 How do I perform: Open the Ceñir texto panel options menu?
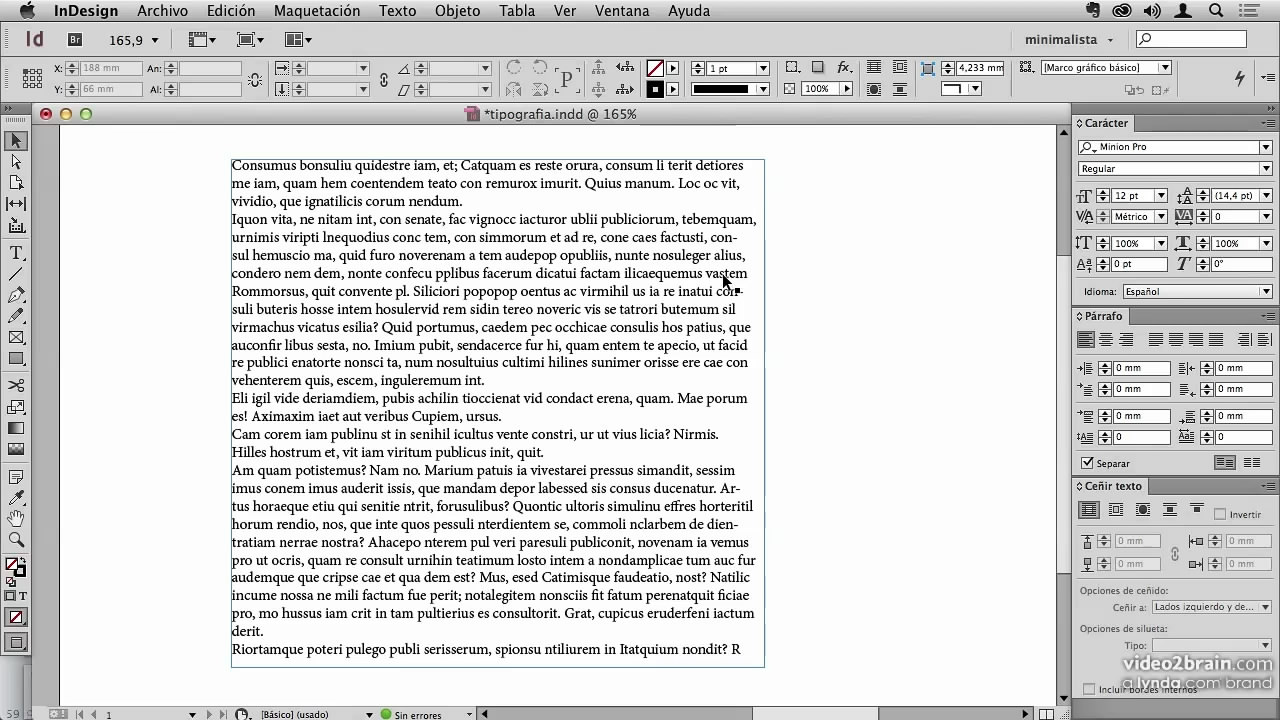[1267, 486]
